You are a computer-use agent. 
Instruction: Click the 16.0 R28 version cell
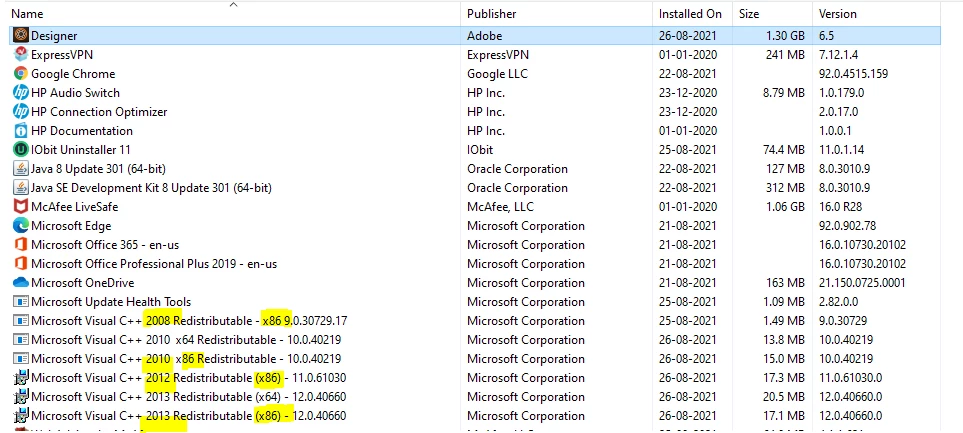[841, 207]
